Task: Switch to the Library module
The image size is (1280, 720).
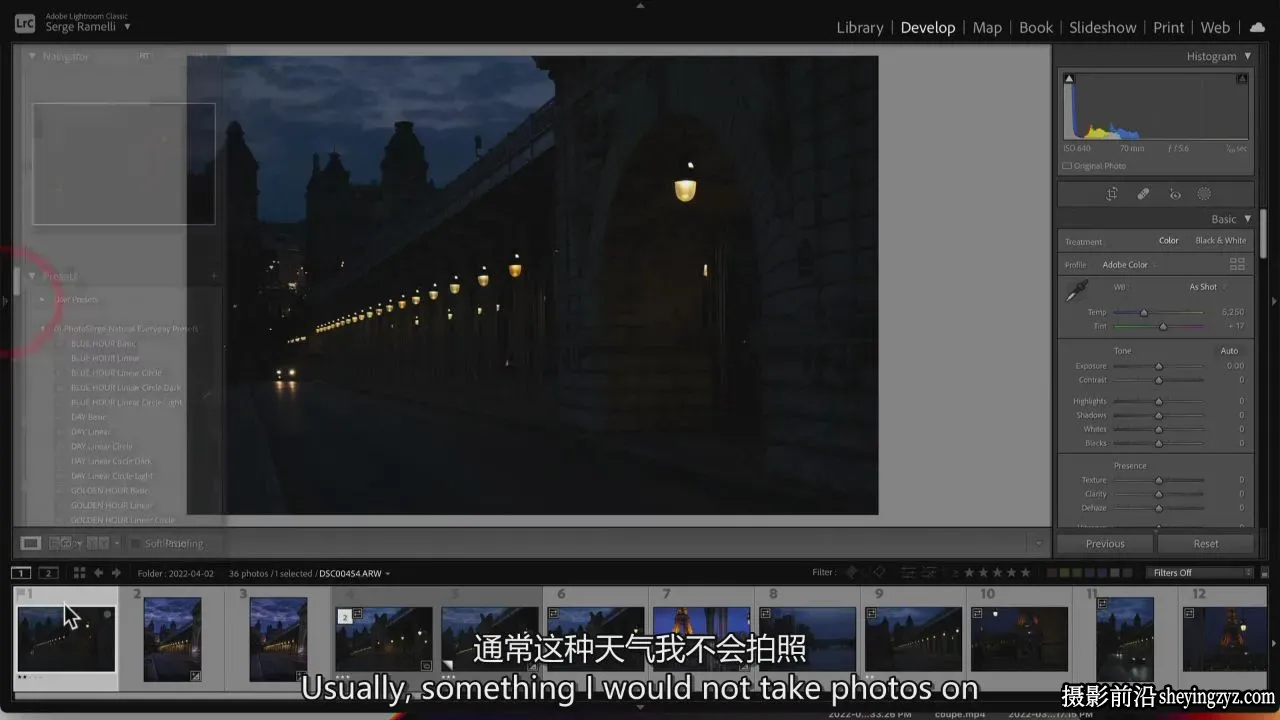Action: pos(860,27)
